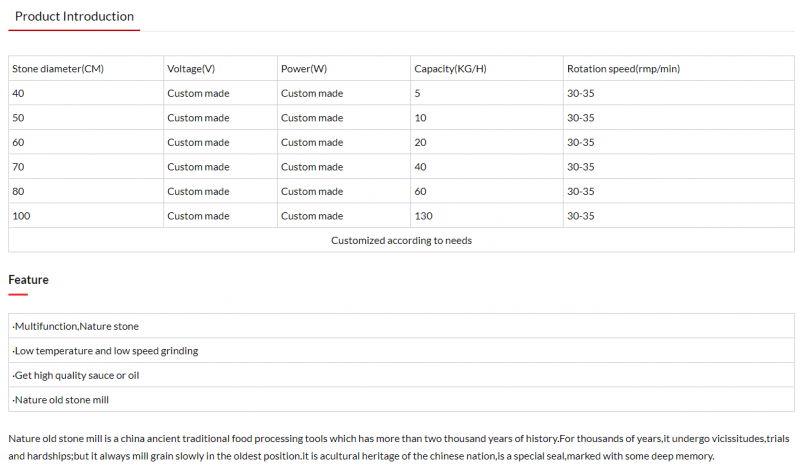Click the Multifunction, Nature stone feature row
The width and height of the screenshot is (800, 464).
[76, 326]
